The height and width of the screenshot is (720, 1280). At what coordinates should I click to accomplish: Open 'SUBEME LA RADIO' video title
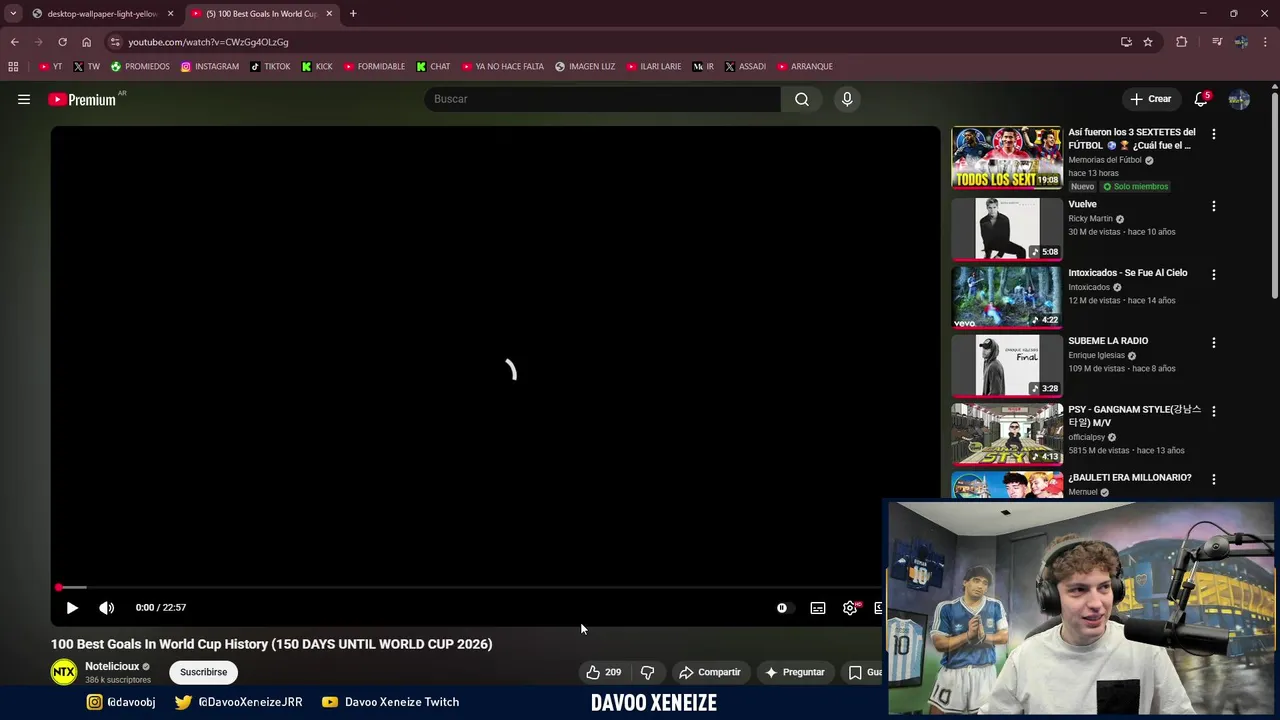(x=1108, y=341)
